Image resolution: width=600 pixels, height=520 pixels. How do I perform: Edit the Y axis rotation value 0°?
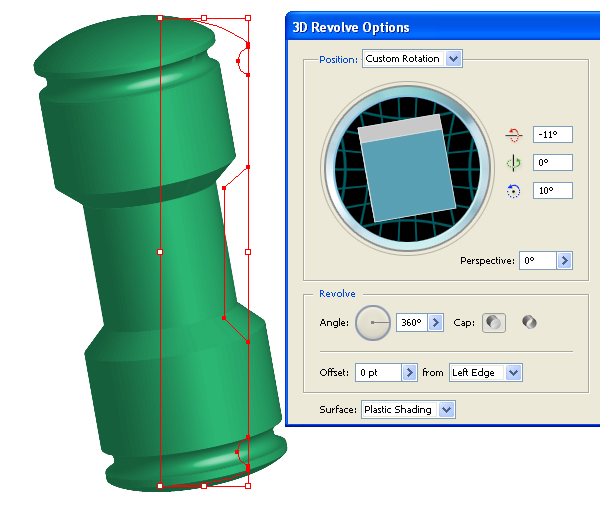(x=553, y=163)
